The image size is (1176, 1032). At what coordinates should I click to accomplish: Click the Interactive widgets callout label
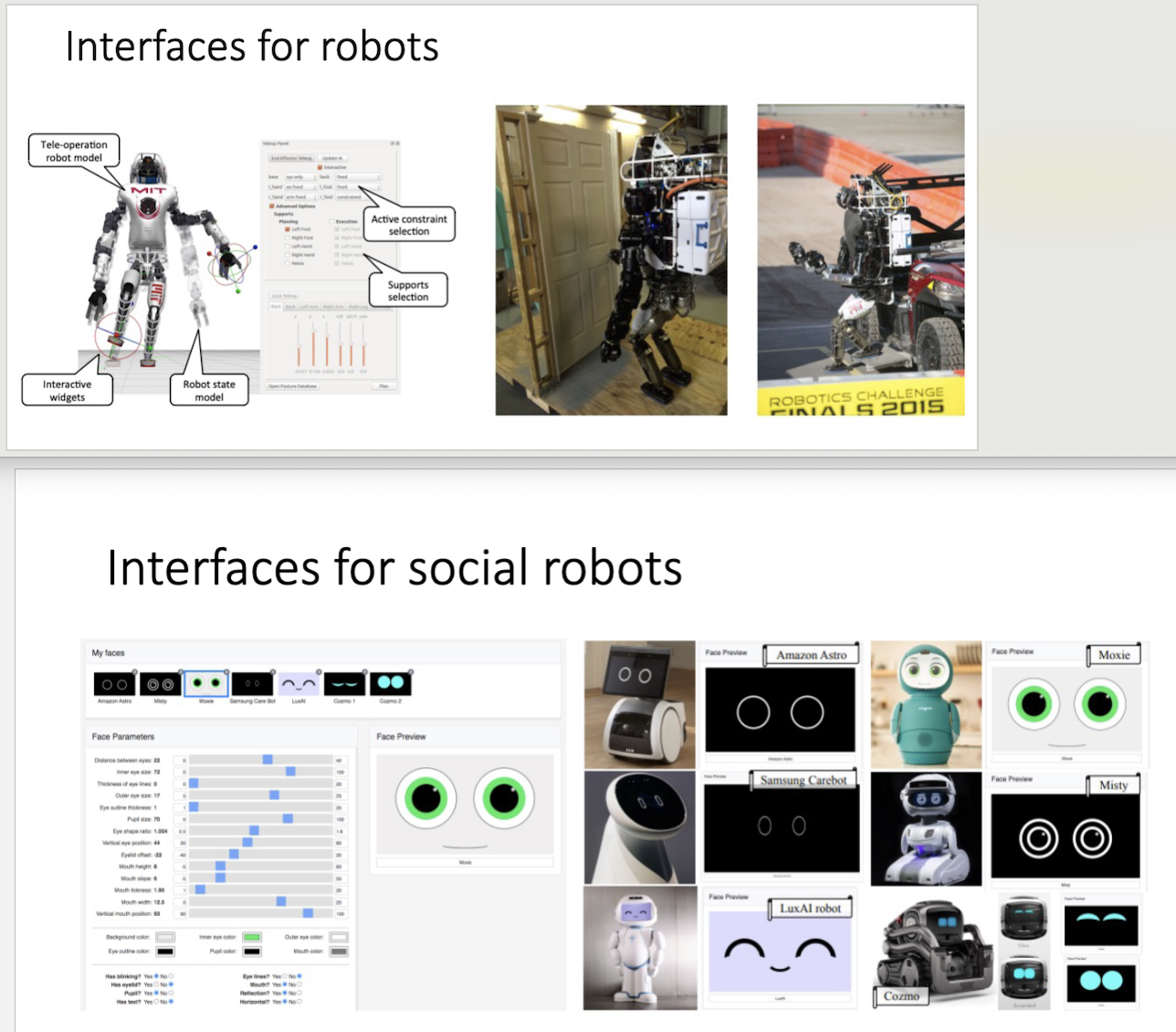(x=68, y=390)
